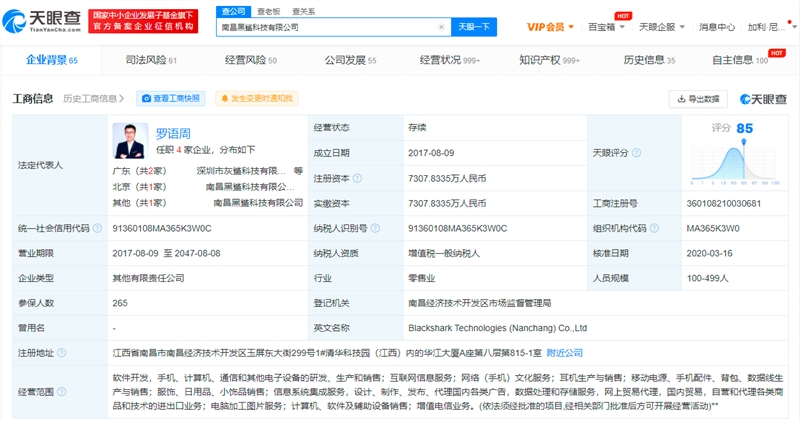This screenshot has width=800, height=421.
Task: Open the 消息中心 link
Action: pos(717,27)
